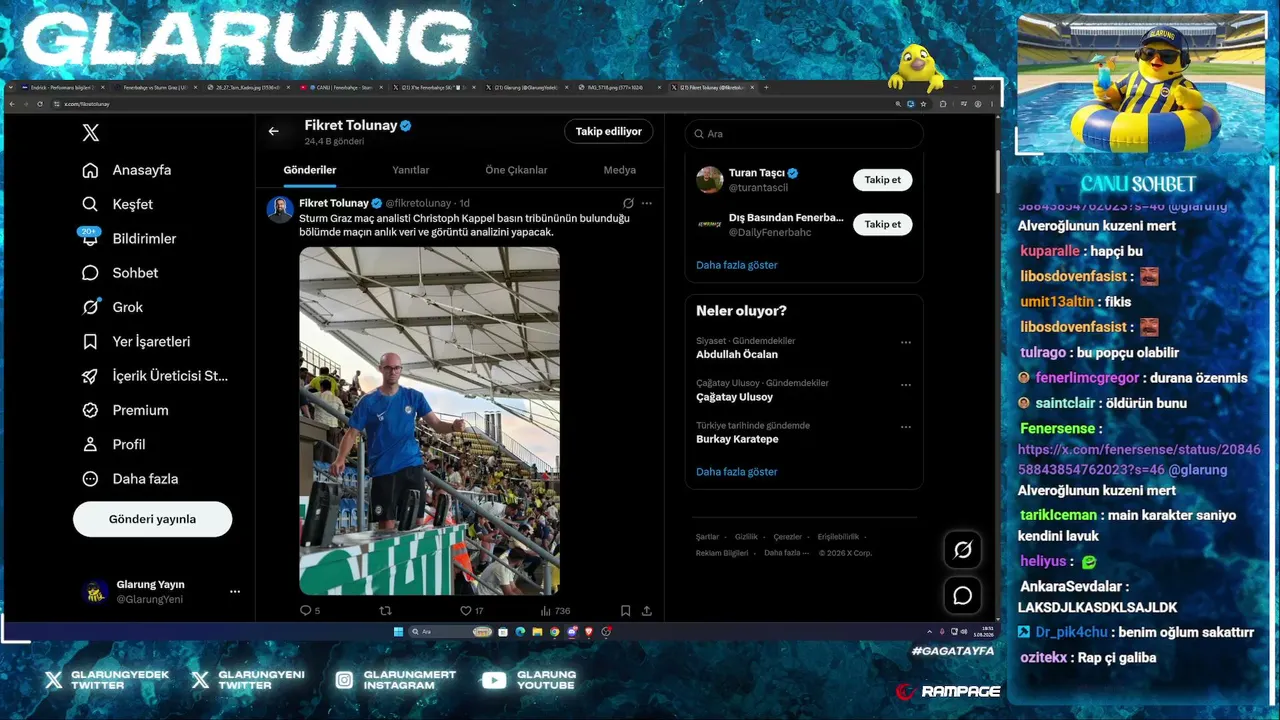Click the Takip ediliyor following button
The height and width of the screenshot is (720, 1280).
pyautogui.click(x=609, y=131)
